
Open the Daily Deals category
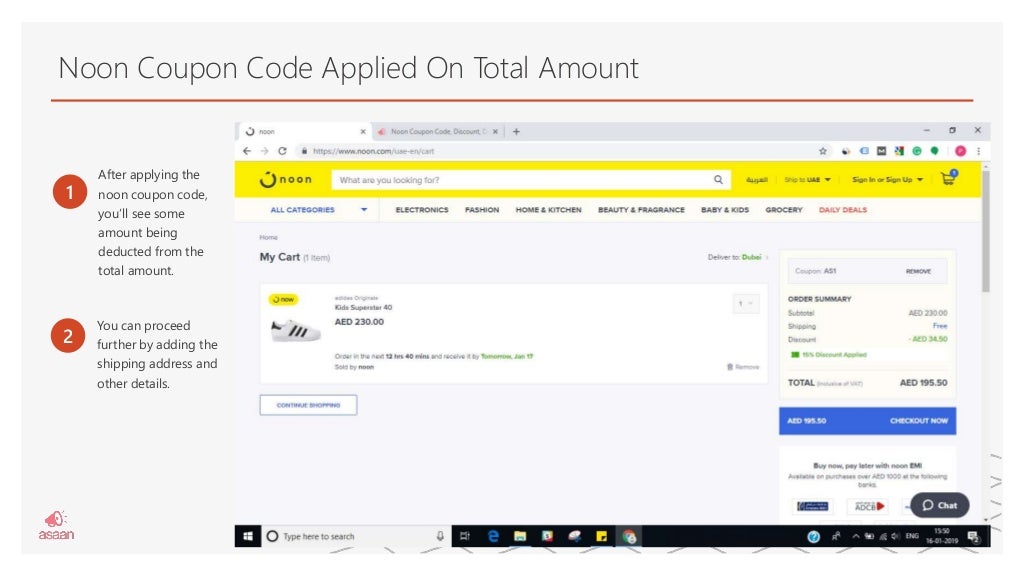coord(843,210)
